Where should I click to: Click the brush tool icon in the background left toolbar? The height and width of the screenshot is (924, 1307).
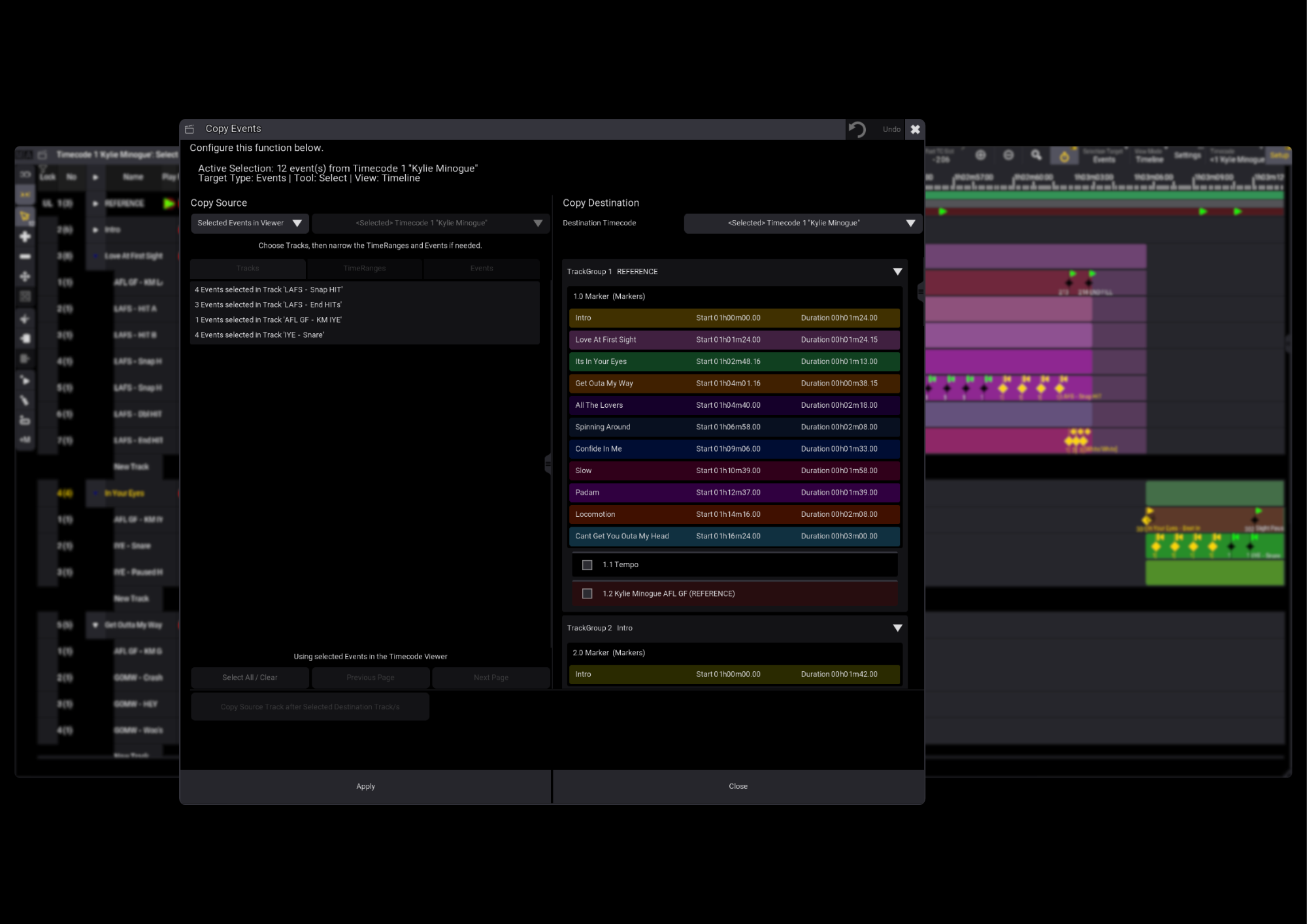click(x=25, y=400)
